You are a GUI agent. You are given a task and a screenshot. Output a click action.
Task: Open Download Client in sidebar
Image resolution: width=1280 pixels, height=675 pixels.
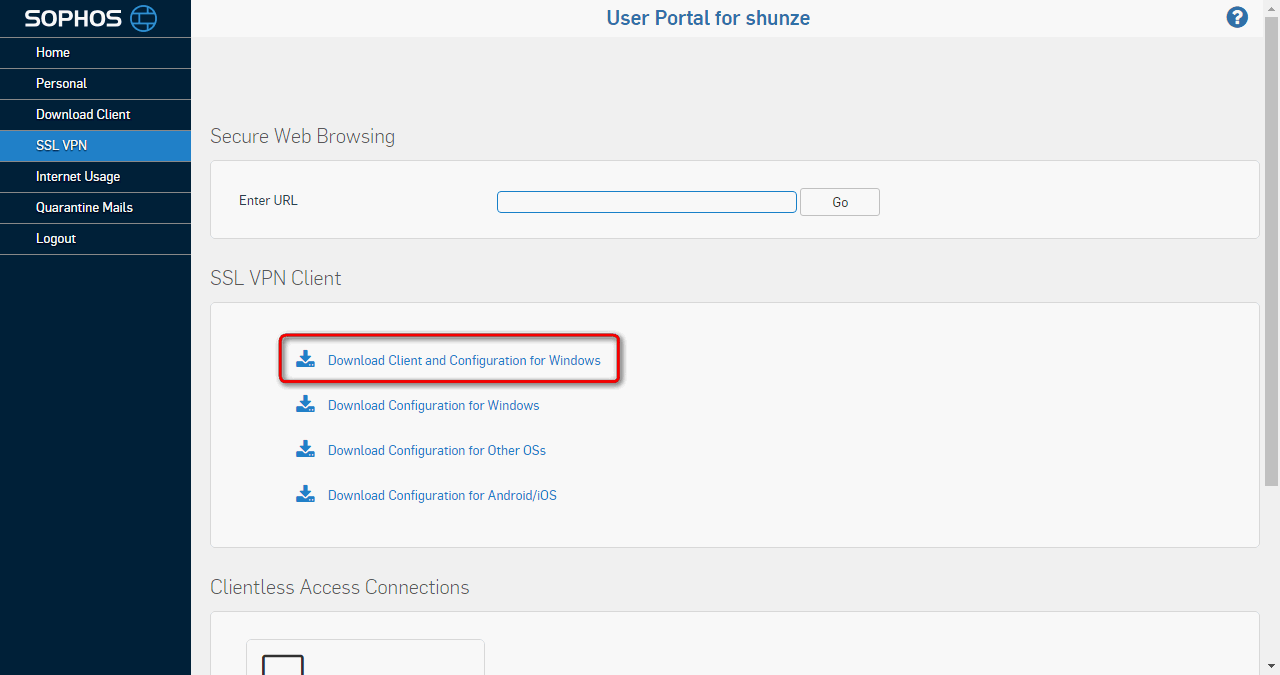click(x=95, y=115)
